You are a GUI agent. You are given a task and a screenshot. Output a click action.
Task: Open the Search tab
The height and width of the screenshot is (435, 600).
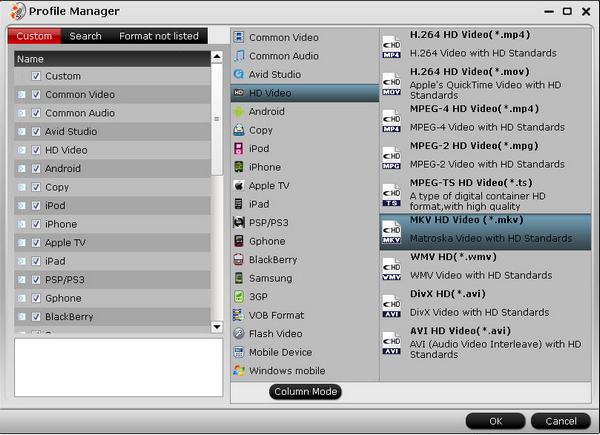coord(85,36)
